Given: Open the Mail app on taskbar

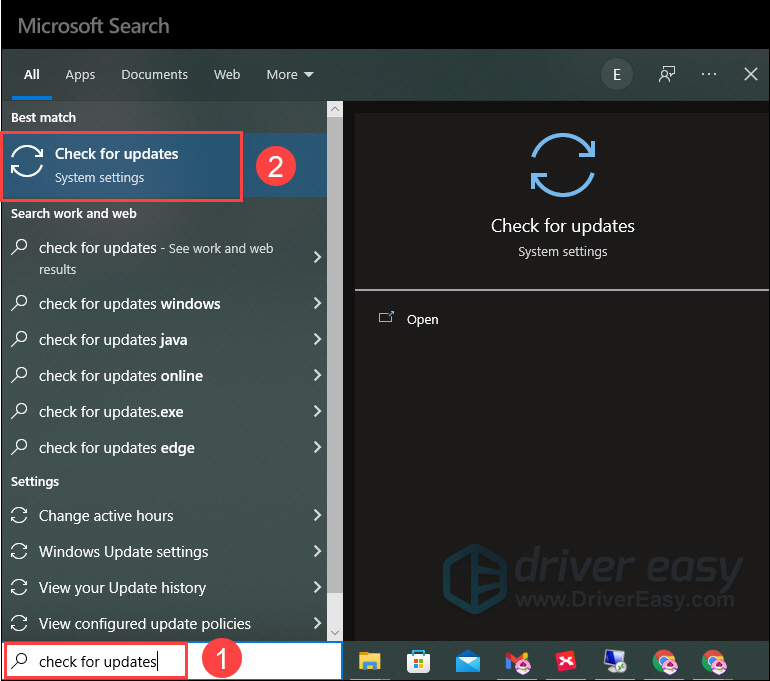Looking at the screenshot, I should point(468,661).
